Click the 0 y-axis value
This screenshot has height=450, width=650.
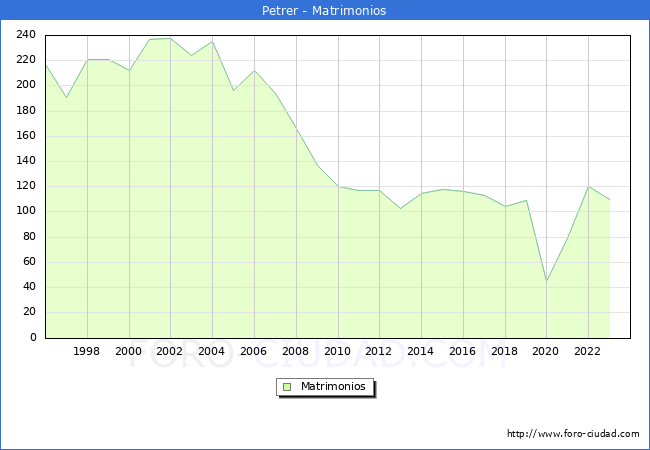[x=33, y=337]
